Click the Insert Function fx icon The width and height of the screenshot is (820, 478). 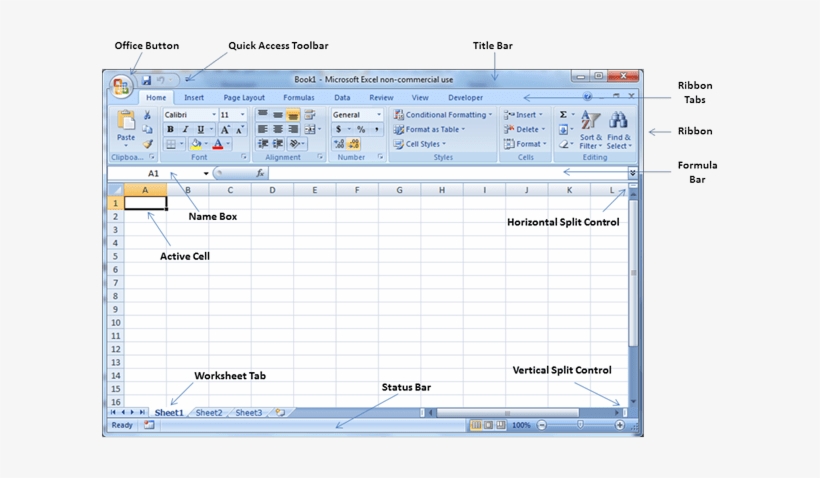tap(260, 173)
